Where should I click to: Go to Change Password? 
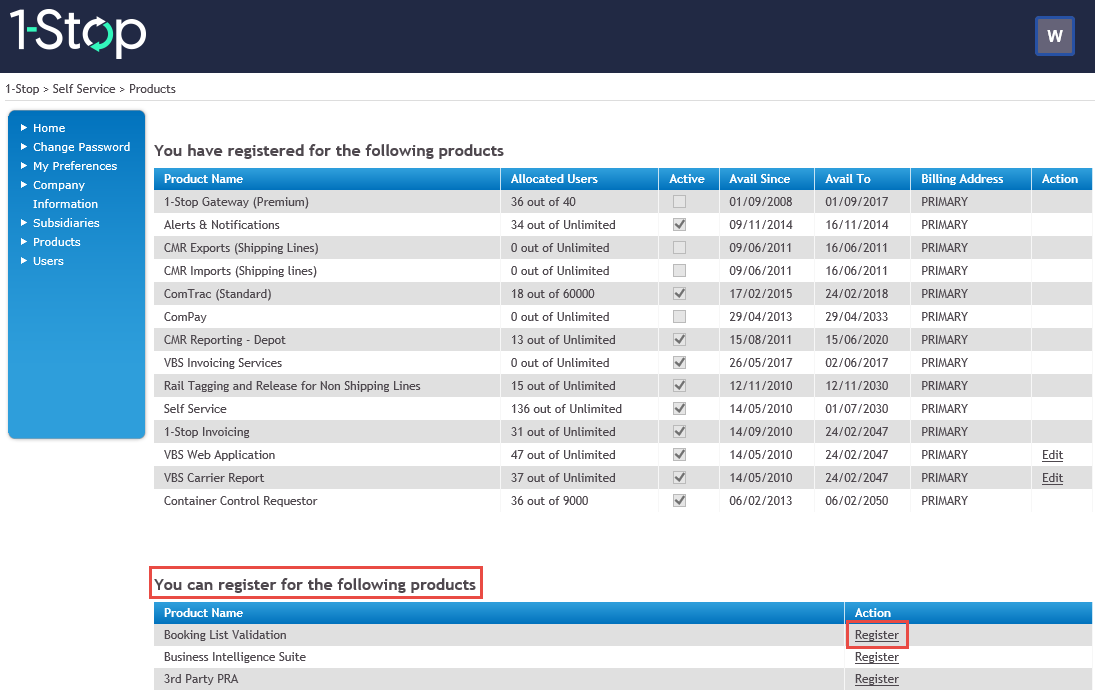82,147
